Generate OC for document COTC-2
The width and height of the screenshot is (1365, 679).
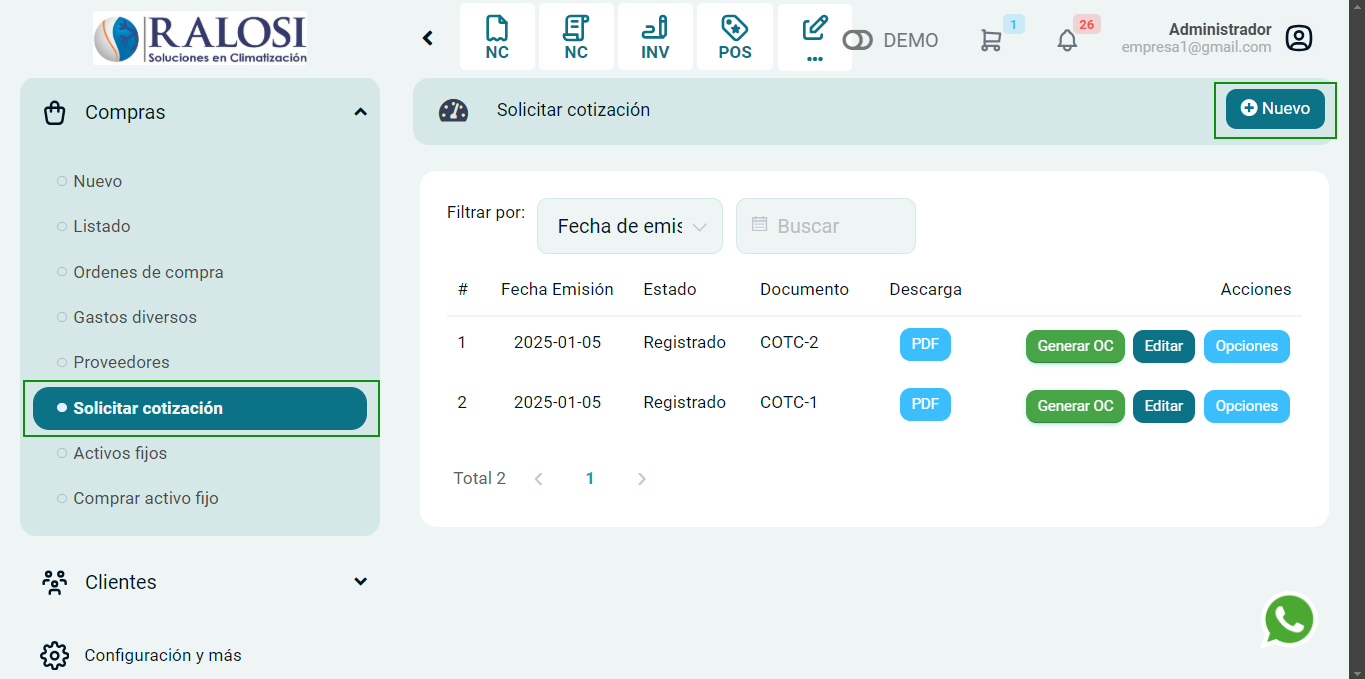coord(1075,346)
